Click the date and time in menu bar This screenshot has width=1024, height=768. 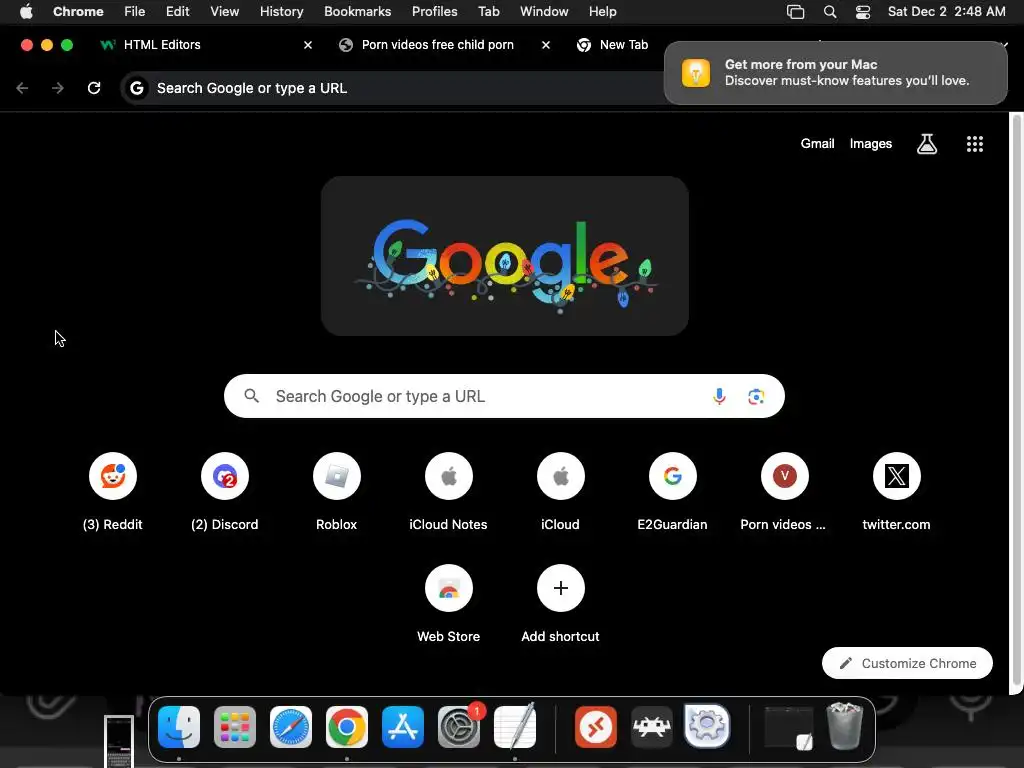(946, 12)
